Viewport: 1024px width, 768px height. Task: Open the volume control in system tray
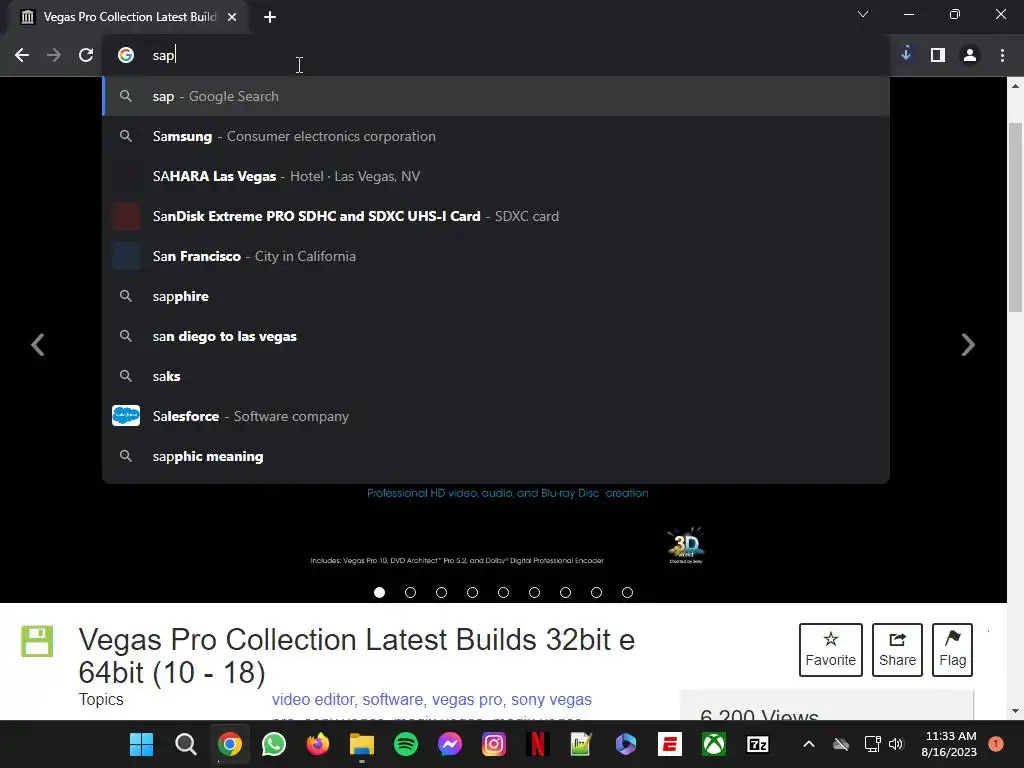(896, 744)
